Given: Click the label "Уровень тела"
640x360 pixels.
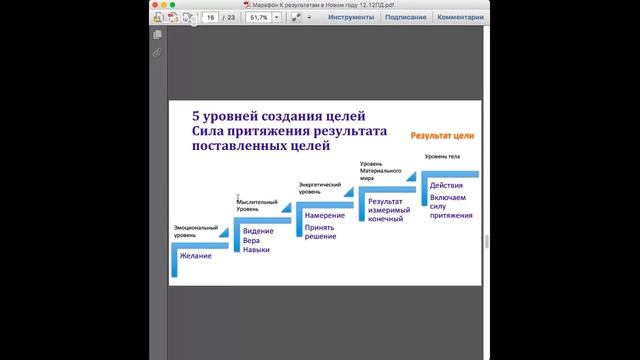Looking at the screenshot, I should [x=442, y=156].
